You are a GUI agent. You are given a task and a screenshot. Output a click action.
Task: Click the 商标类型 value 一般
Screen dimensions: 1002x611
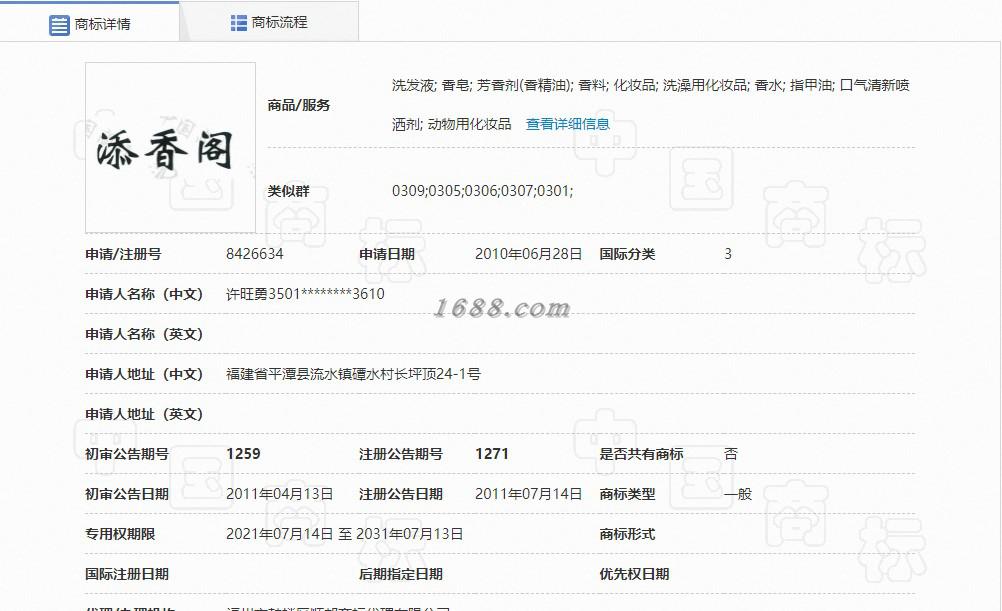pos(738,494)
